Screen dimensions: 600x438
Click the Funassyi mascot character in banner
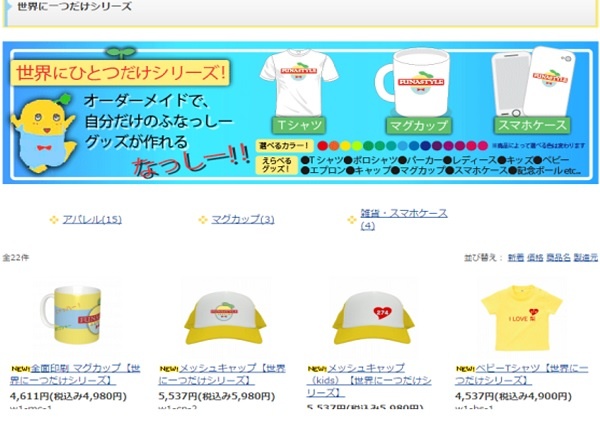tap(43, 132)
